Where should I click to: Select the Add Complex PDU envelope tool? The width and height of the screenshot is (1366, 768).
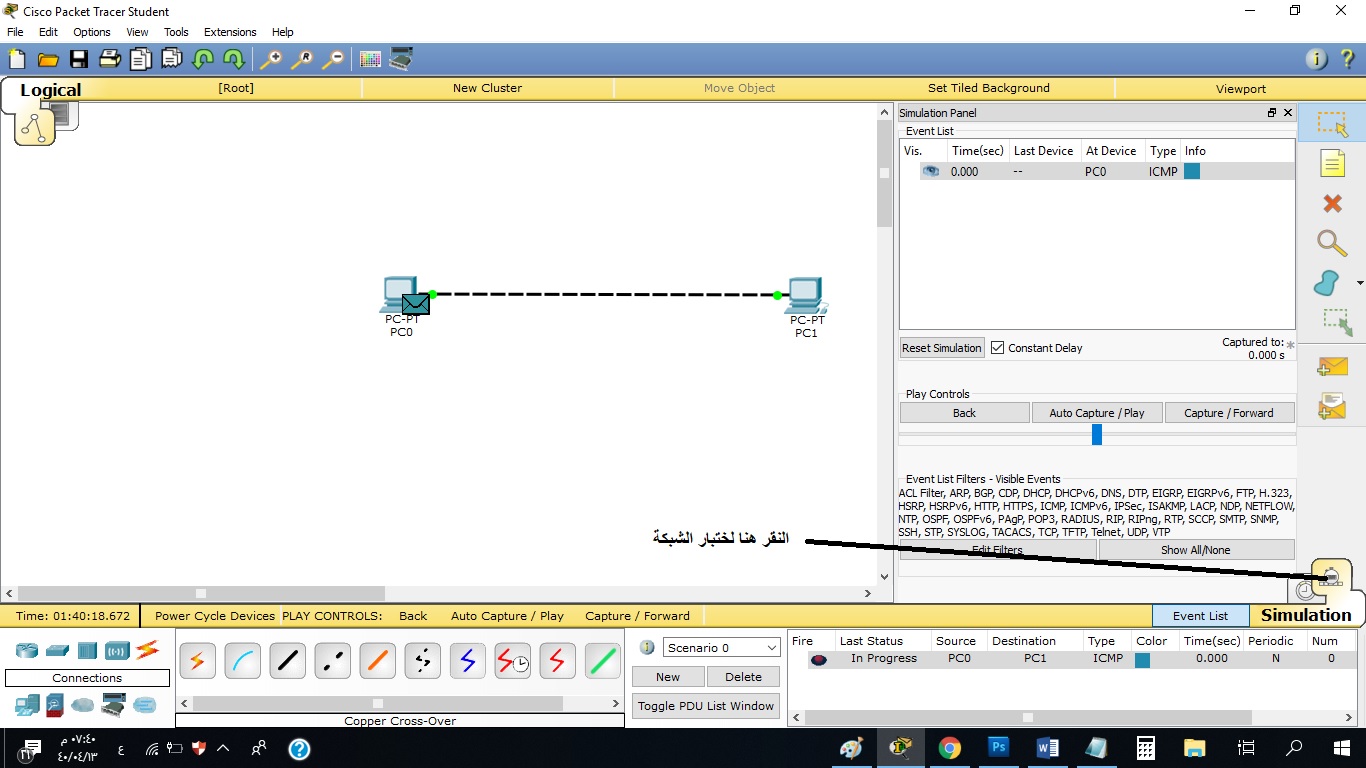click(1332, 407)
